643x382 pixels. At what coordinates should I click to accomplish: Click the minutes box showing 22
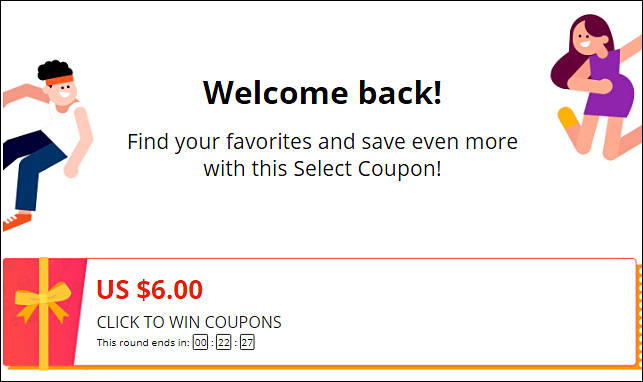click(x=223, y=342)
